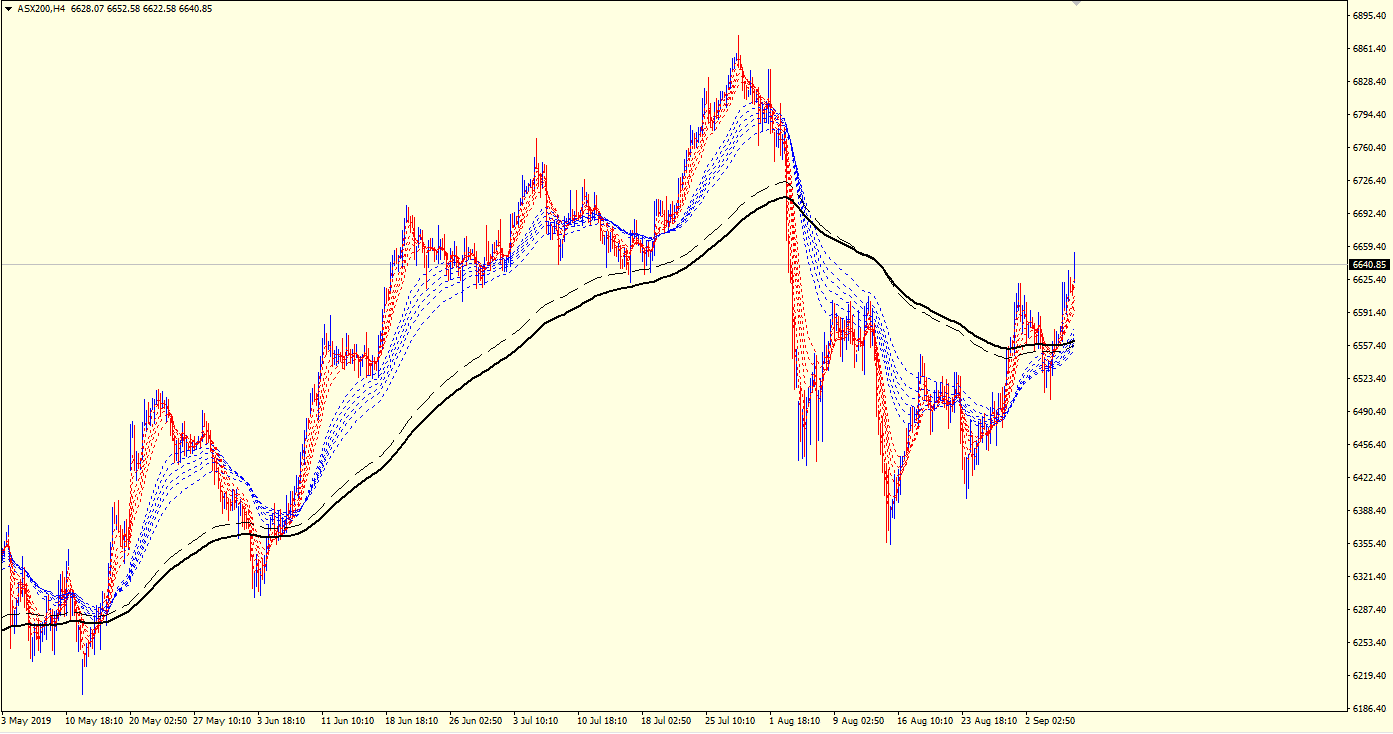Click the 18 Jun 18:10 time label

click(414, 720)
